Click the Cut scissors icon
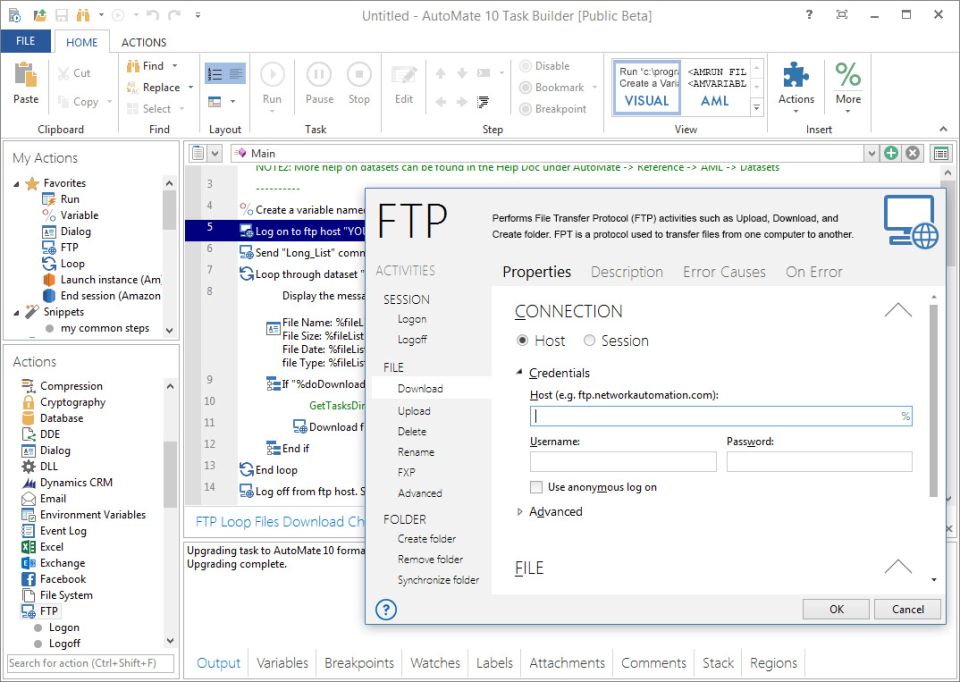 coord(63,73)
